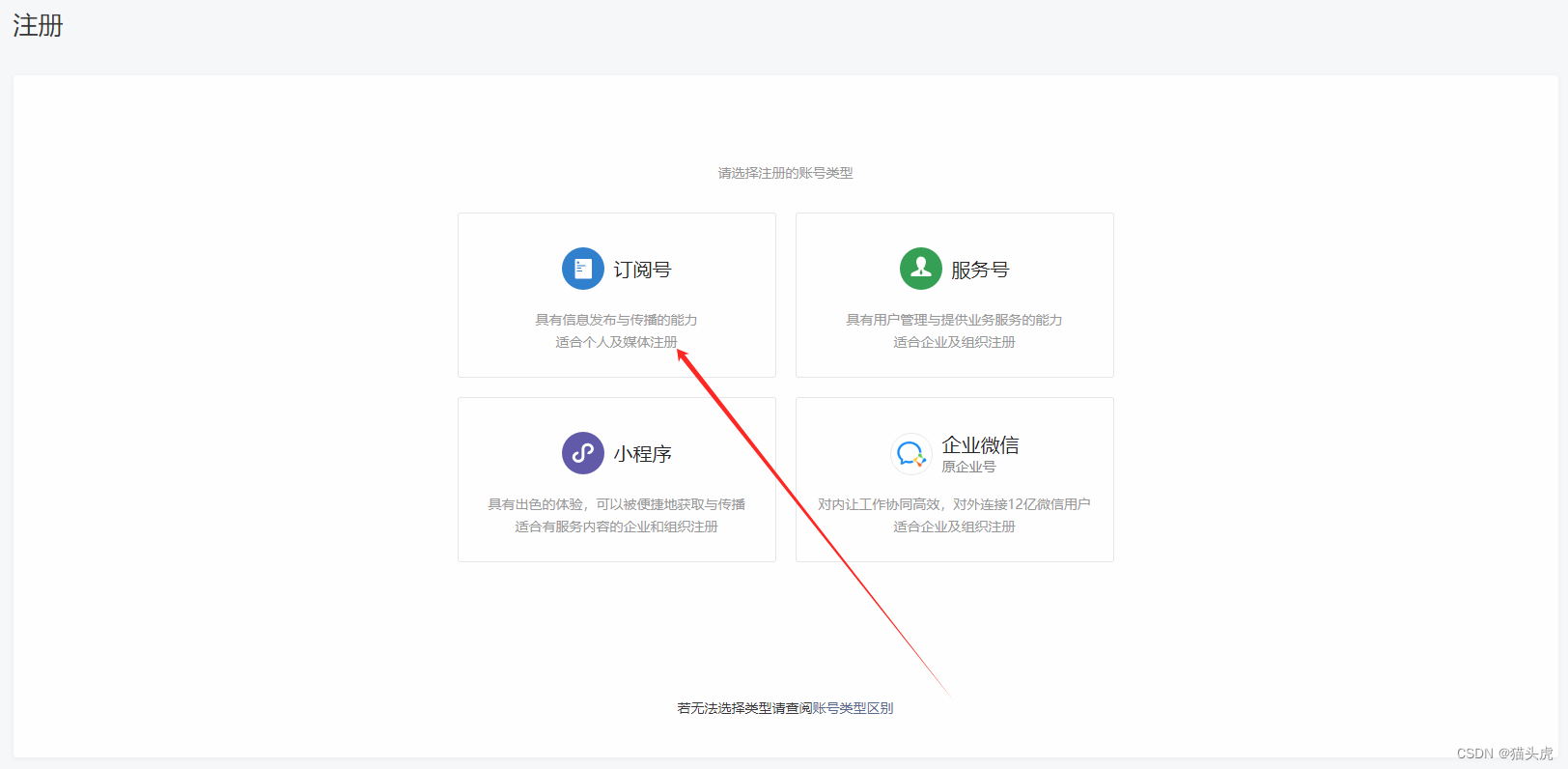
Task: Click the text 对内让工作协同高效，对外连接12亿微信用户
Action: 954,504
